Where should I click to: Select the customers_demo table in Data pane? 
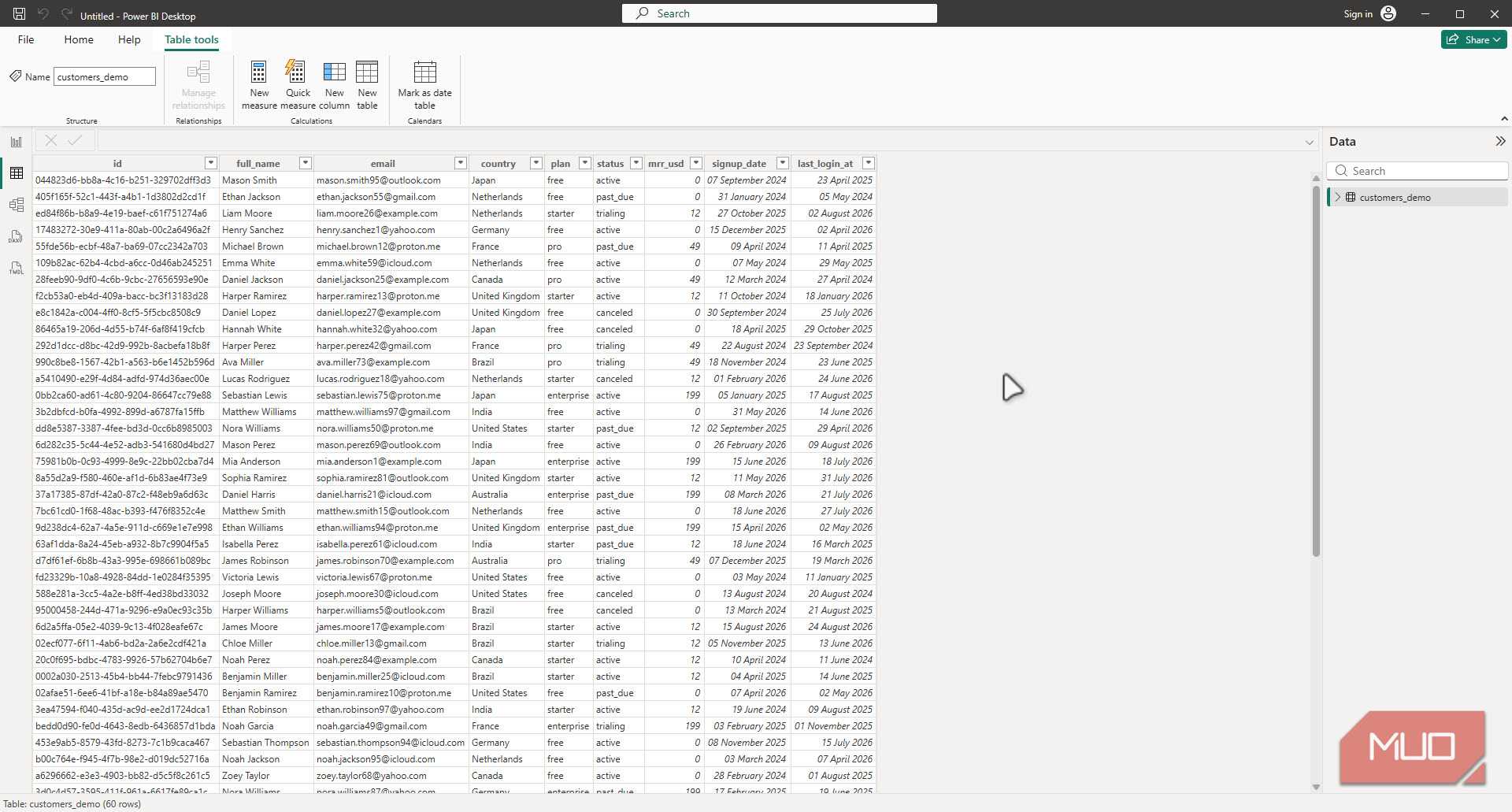click(1417, 197)
